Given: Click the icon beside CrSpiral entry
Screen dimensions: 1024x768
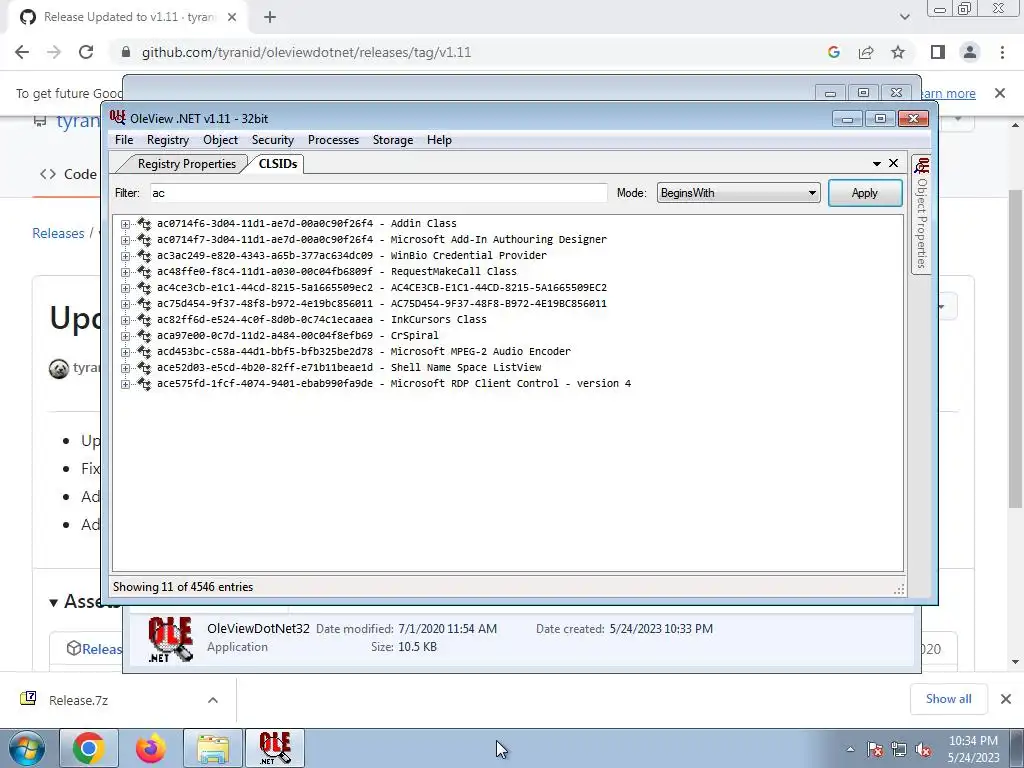Looking at the screenshot, I should [x=144, y=335].
